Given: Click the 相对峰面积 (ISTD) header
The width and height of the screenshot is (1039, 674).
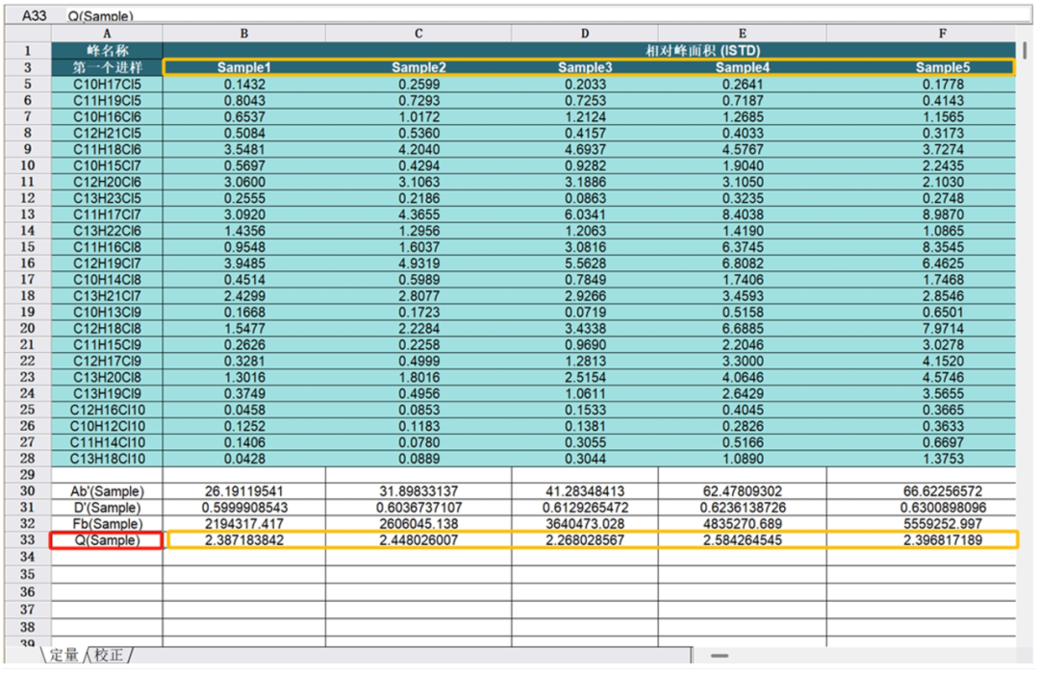Looking at the screenshot, I should coord(702,50).
